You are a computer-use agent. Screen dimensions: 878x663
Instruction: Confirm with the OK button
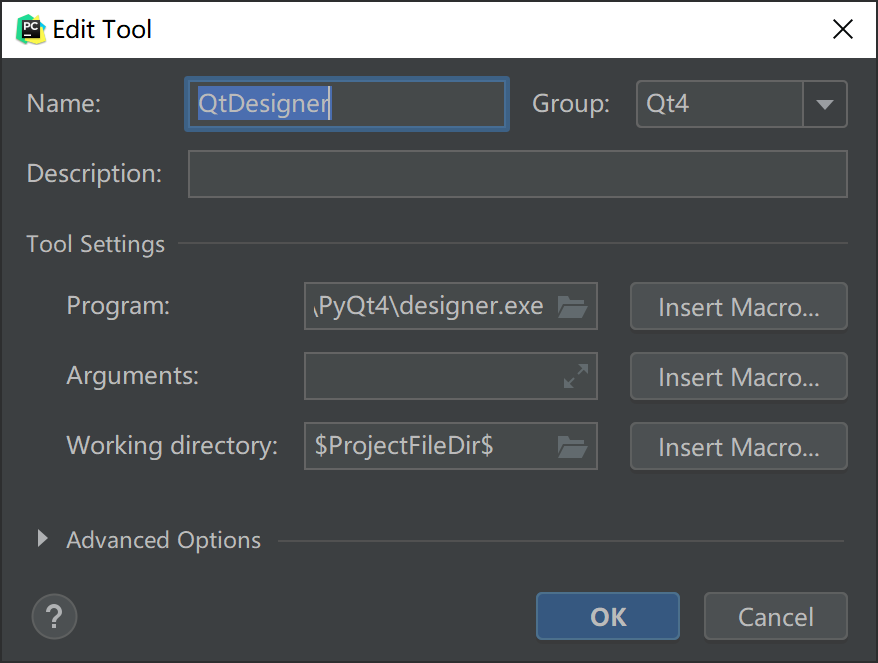point(608,617)
